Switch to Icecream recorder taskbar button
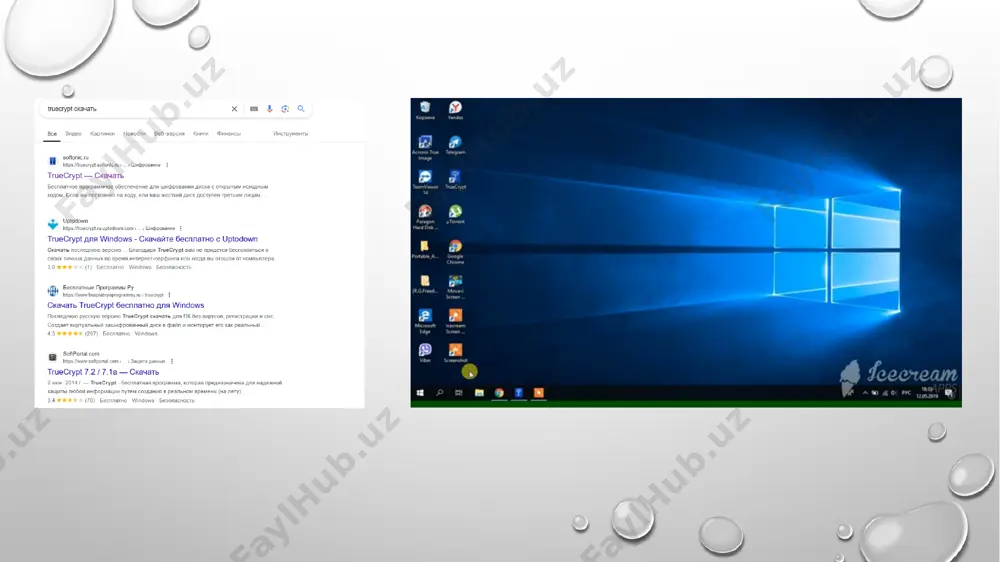The image size is (1000, 562). pyautogui.click(x=538, y=393)
